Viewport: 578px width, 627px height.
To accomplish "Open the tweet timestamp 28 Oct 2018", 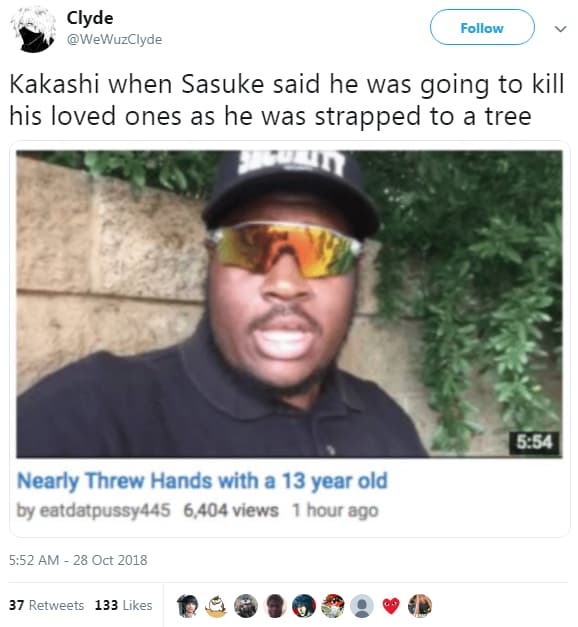I will click(78, 560).
